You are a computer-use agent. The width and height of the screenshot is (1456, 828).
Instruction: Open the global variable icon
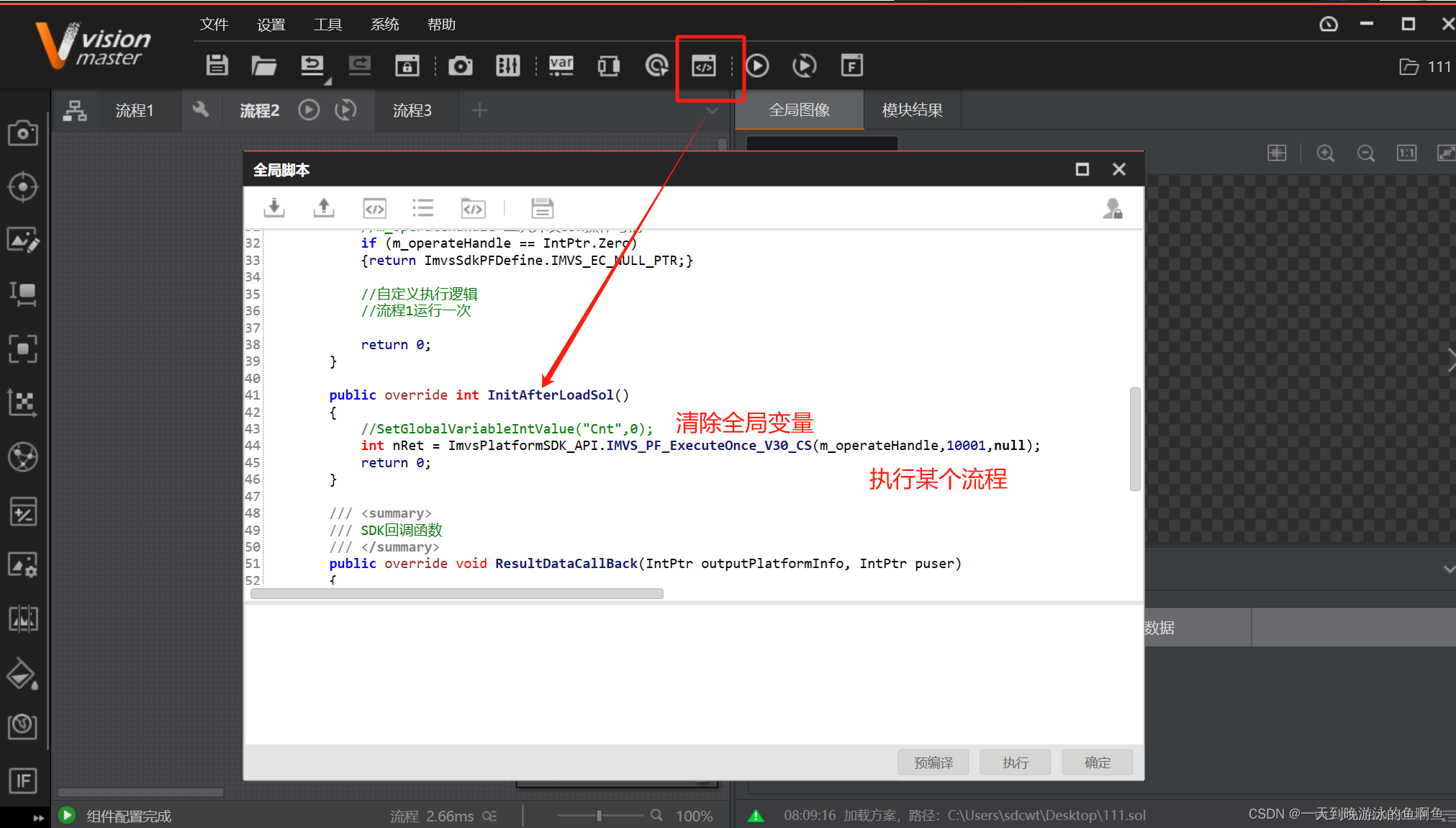click(561, 66)
